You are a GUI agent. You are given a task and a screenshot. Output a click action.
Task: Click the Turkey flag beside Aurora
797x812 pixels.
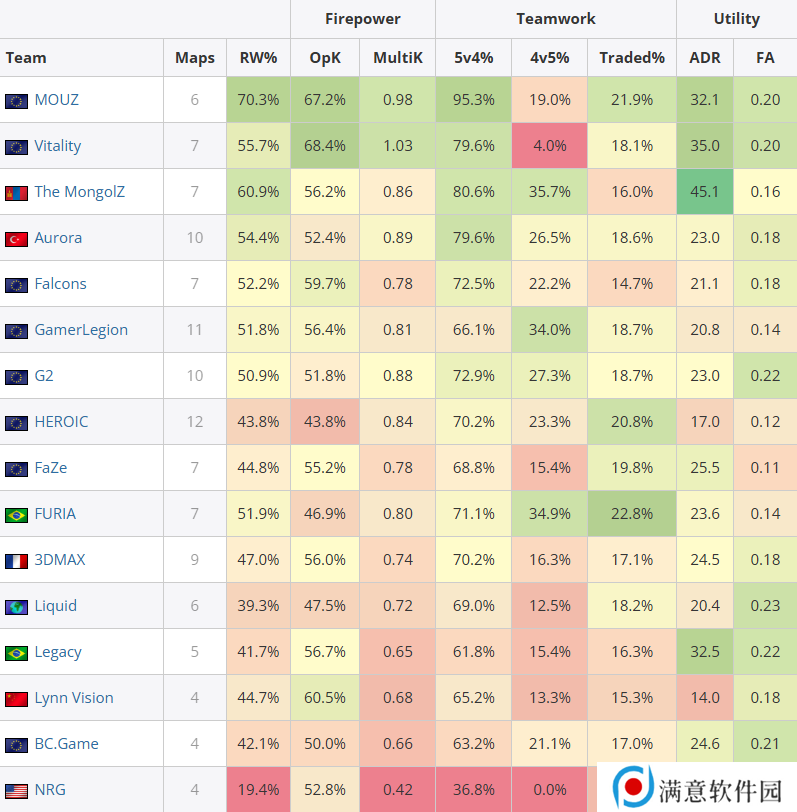pos(16,239)
